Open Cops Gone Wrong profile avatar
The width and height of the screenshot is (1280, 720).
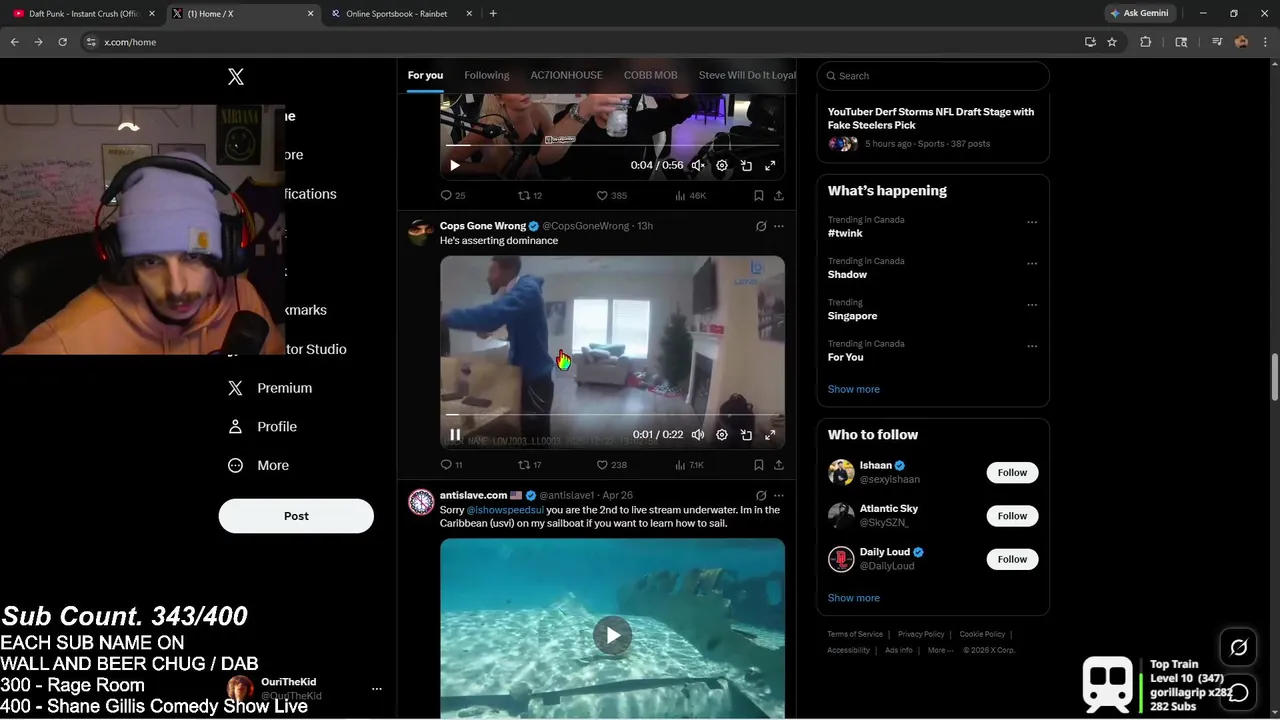click(421, 232)
